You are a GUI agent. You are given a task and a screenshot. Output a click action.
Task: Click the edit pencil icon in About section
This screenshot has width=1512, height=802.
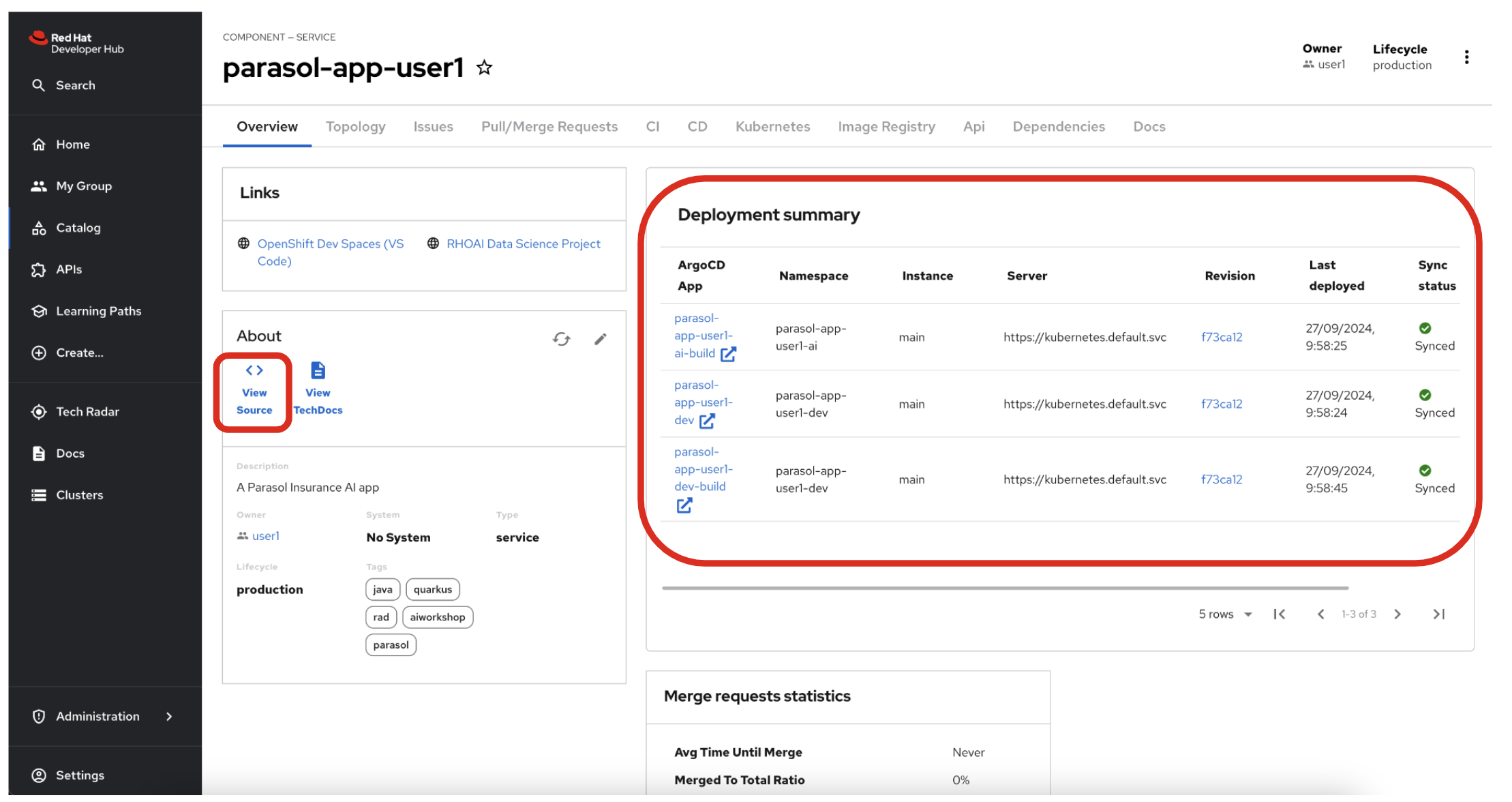600,336
